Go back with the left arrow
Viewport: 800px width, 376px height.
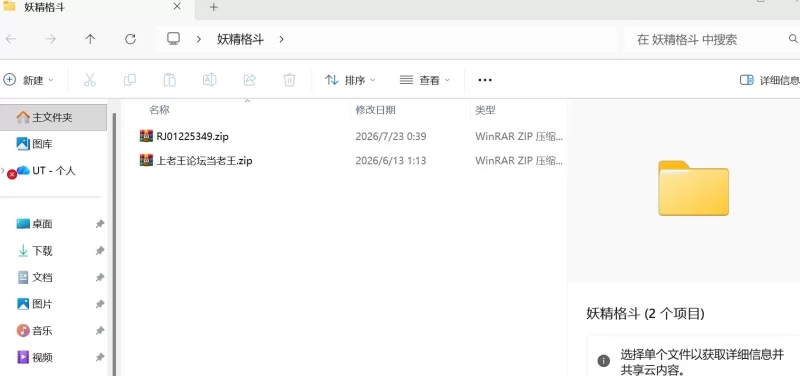click(x=11, y=39)
